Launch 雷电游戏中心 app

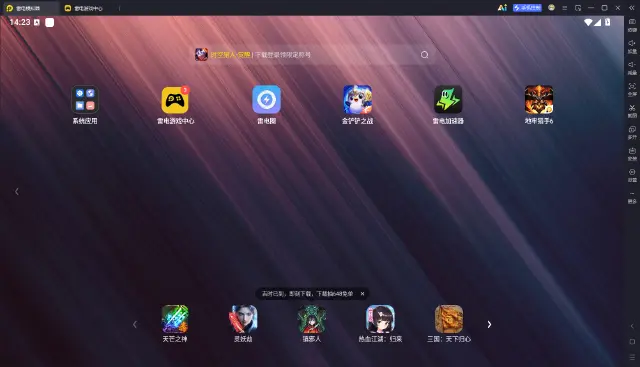(175, 99)
